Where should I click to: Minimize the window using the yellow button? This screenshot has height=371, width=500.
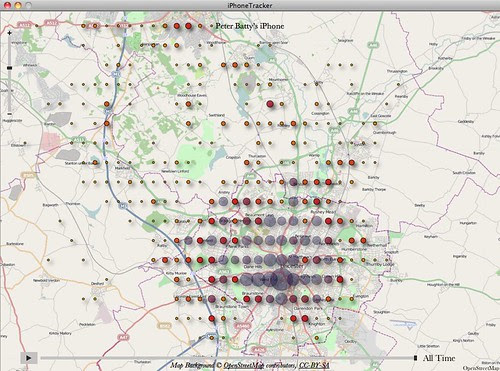coord(18,5)
